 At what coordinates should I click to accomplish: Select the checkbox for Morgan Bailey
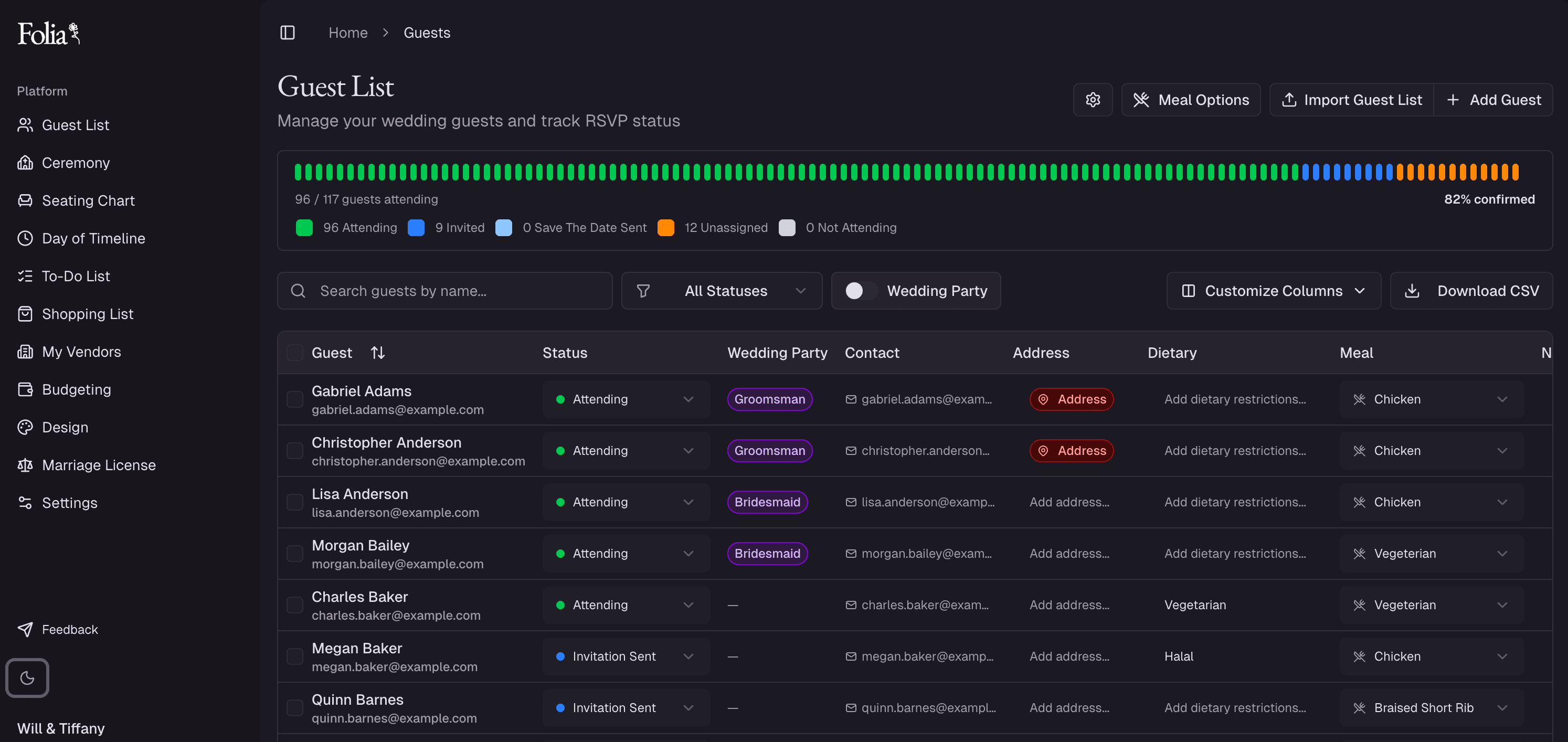[294, 554]
